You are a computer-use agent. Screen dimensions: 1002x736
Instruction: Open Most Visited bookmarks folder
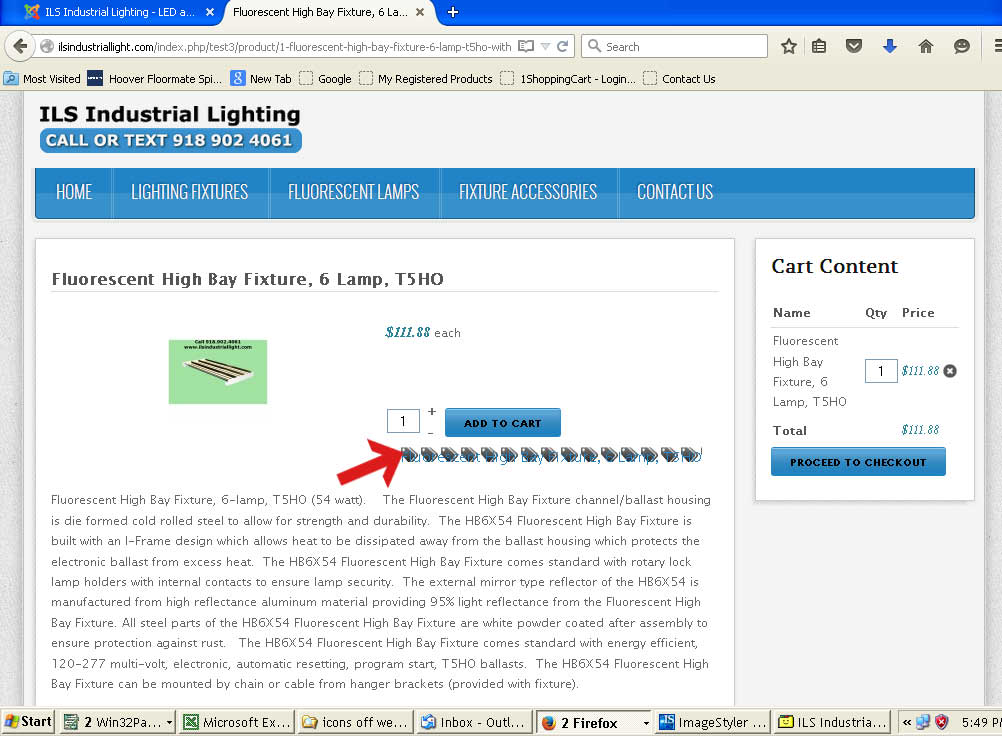[42, 79]
